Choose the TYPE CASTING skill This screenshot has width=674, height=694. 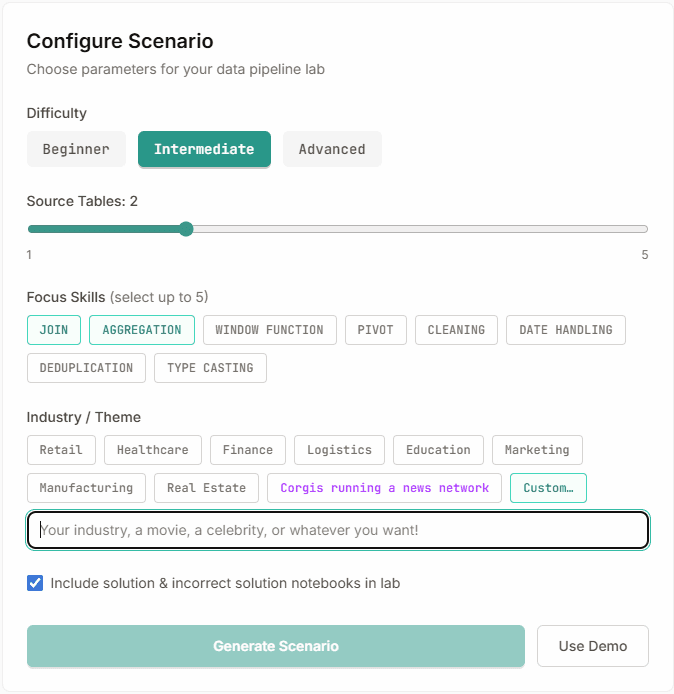(210, 368)
